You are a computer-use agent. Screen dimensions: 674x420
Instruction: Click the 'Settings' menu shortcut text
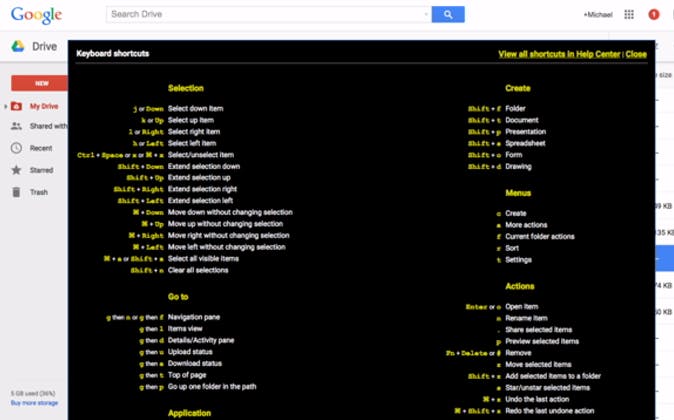[x=518, y=260]
